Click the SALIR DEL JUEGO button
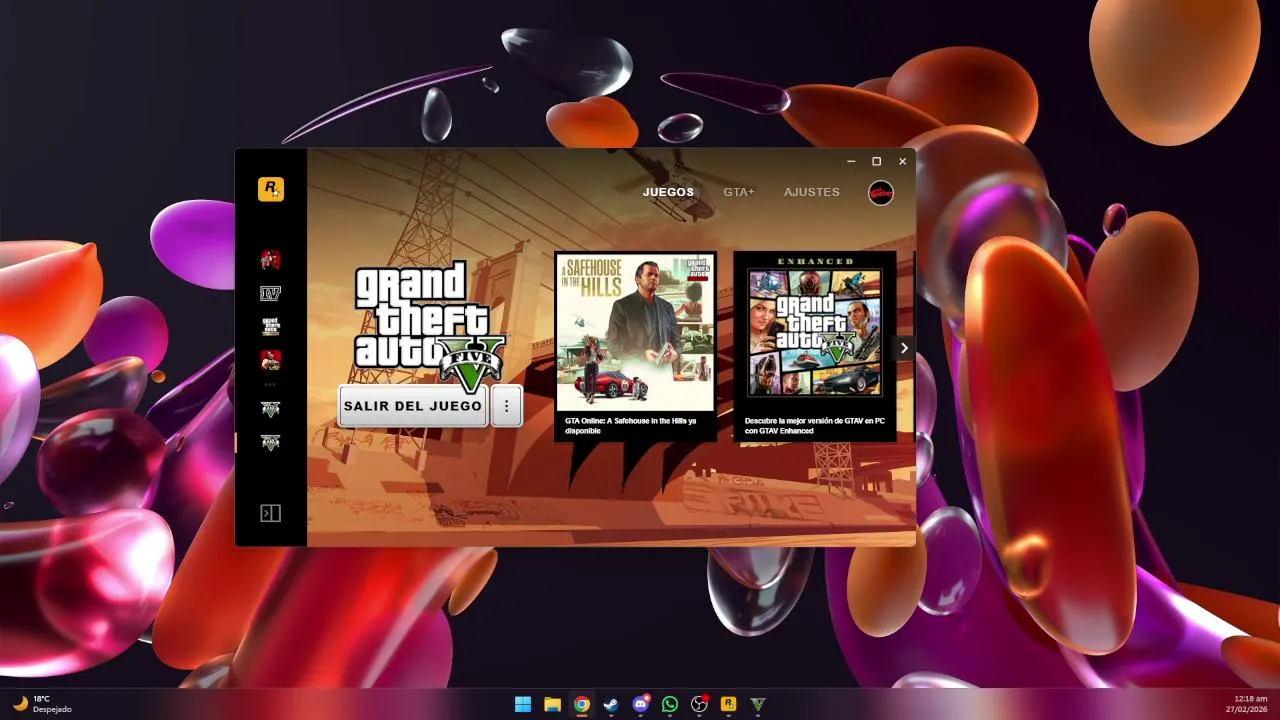 [413, 407]
